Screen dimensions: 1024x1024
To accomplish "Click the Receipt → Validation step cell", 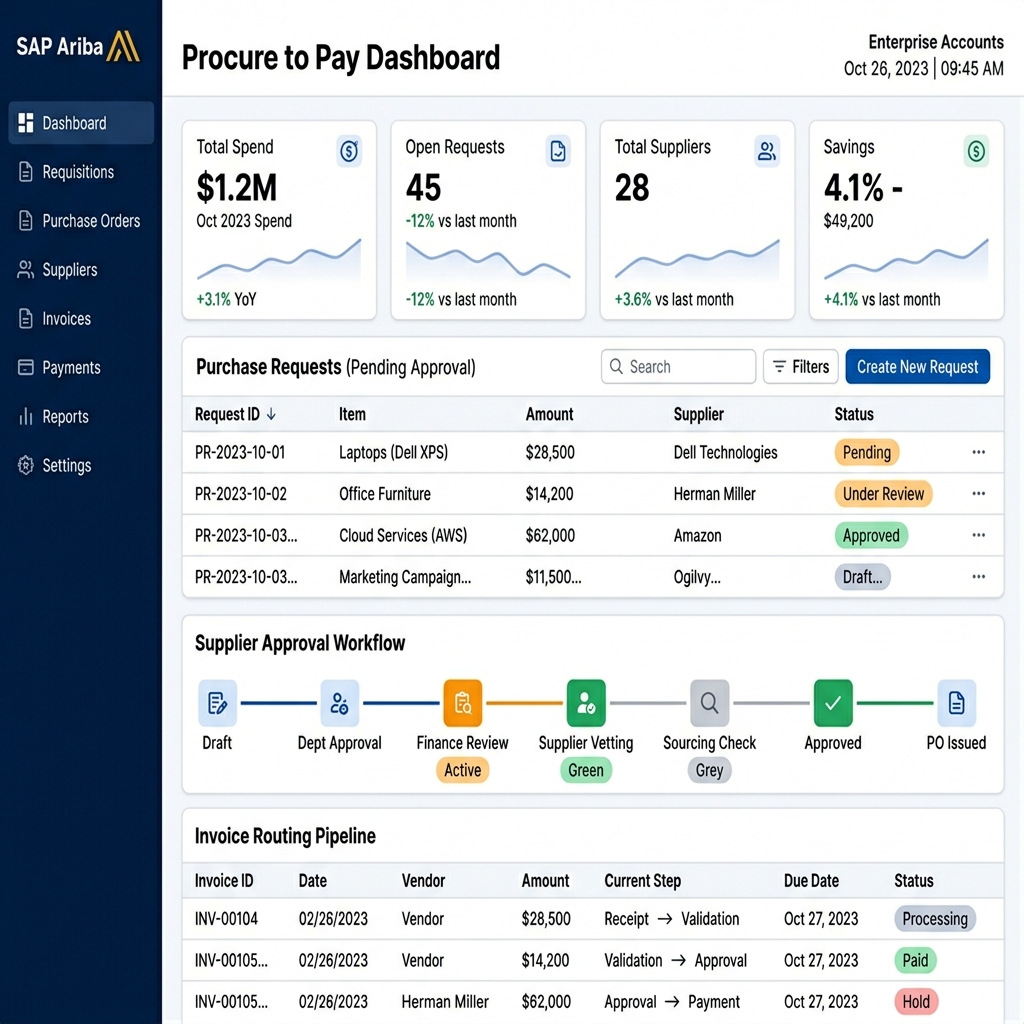I will (671, 919).
